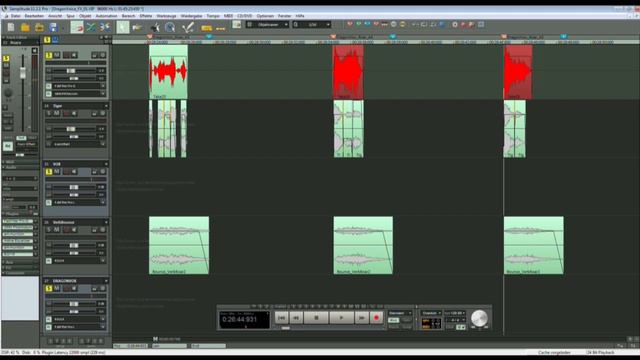Click the blue floppy-disk save icon
This screenshot has height=360, width=640.
click(53, 27)
